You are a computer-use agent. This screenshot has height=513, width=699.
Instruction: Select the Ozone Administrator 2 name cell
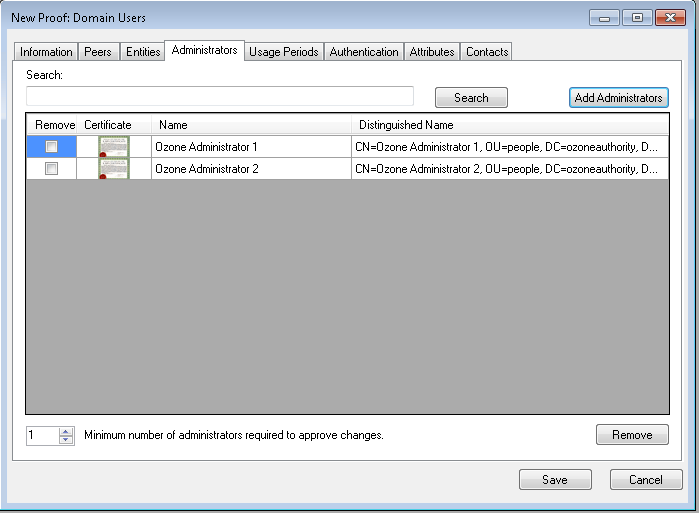click(251, 169)
